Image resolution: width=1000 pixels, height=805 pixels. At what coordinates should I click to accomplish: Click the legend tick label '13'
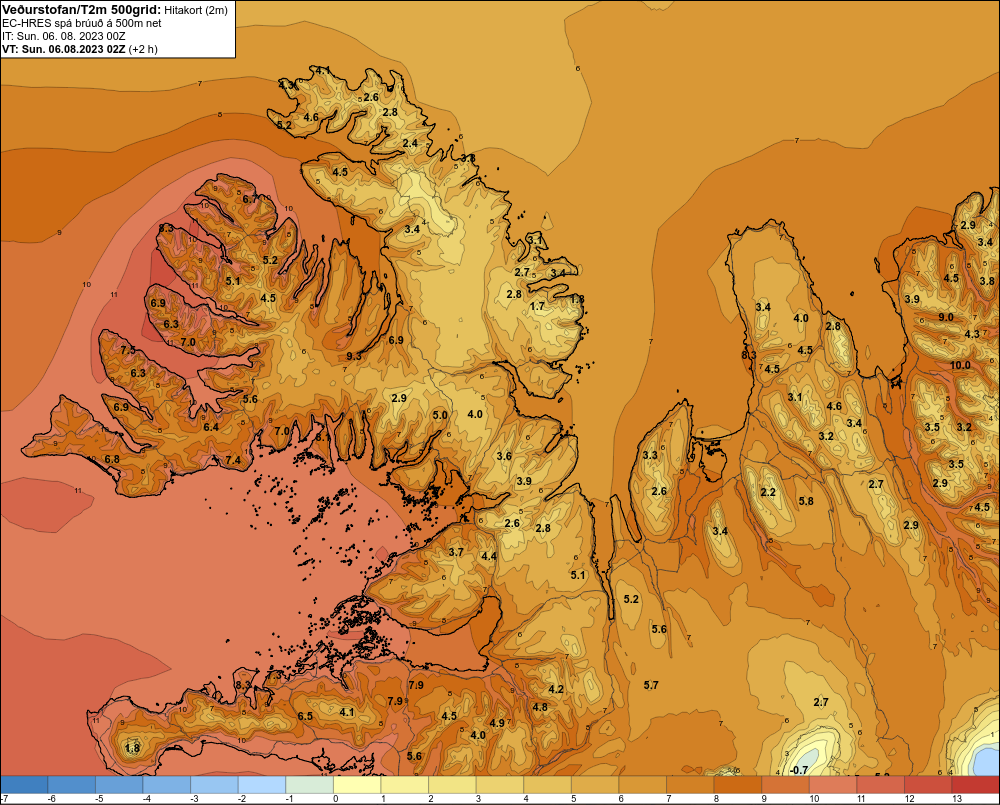point(957,799)
